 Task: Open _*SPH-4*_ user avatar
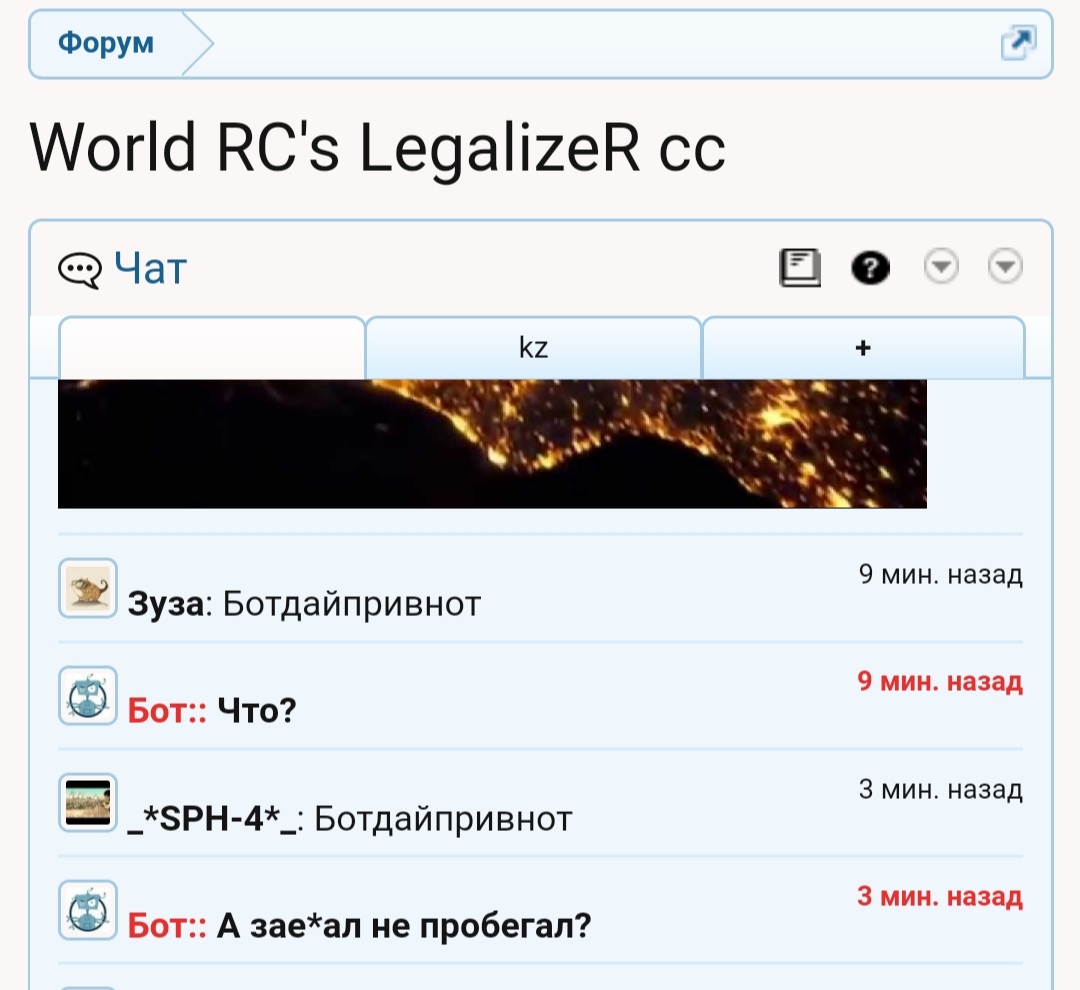tap(88, 803)
